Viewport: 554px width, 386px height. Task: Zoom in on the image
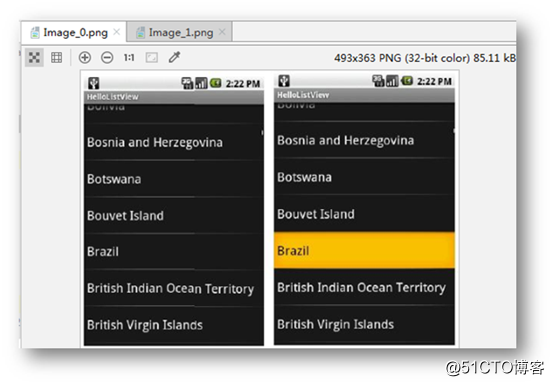85,57
